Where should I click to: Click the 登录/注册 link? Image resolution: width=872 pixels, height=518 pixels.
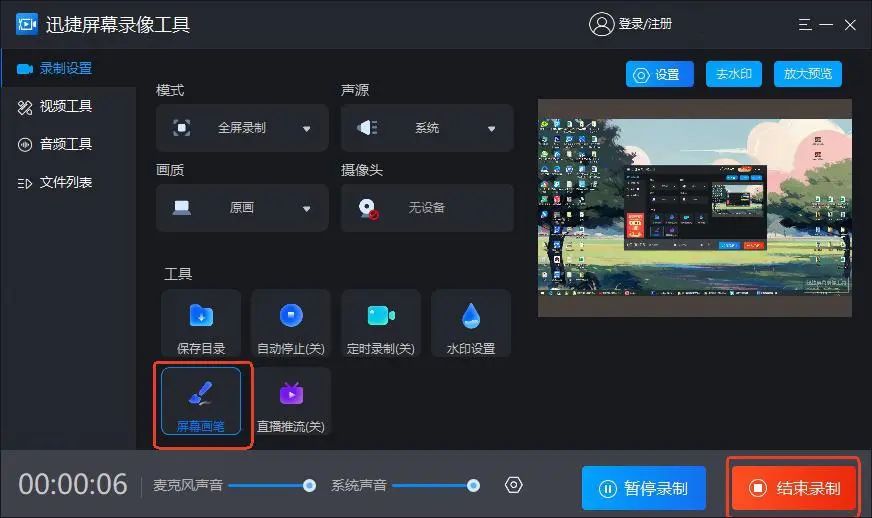pyautogui.click(x=645, y=24)
